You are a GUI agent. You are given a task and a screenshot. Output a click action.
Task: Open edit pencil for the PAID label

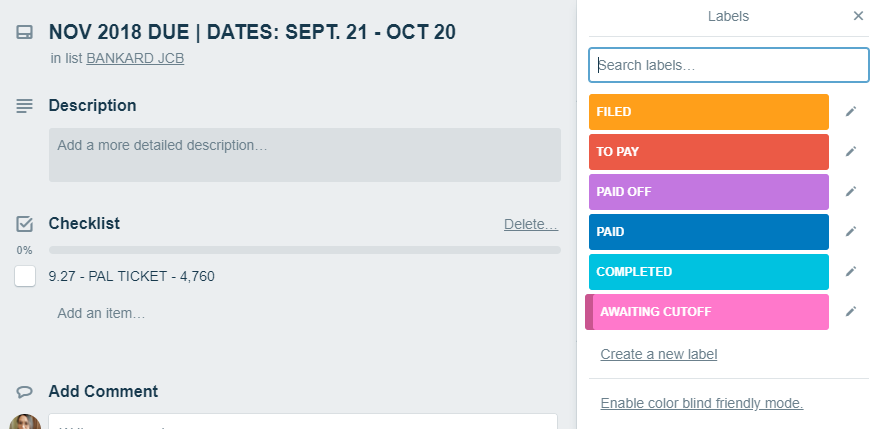pyautogui.click(x=851, y=232)
